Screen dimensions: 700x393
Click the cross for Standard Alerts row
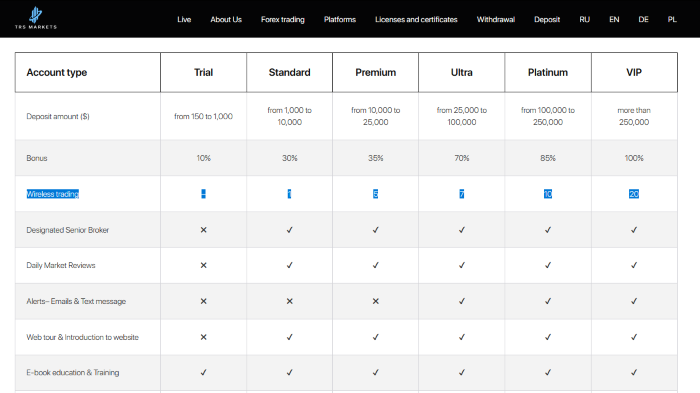tap(289, 301)
